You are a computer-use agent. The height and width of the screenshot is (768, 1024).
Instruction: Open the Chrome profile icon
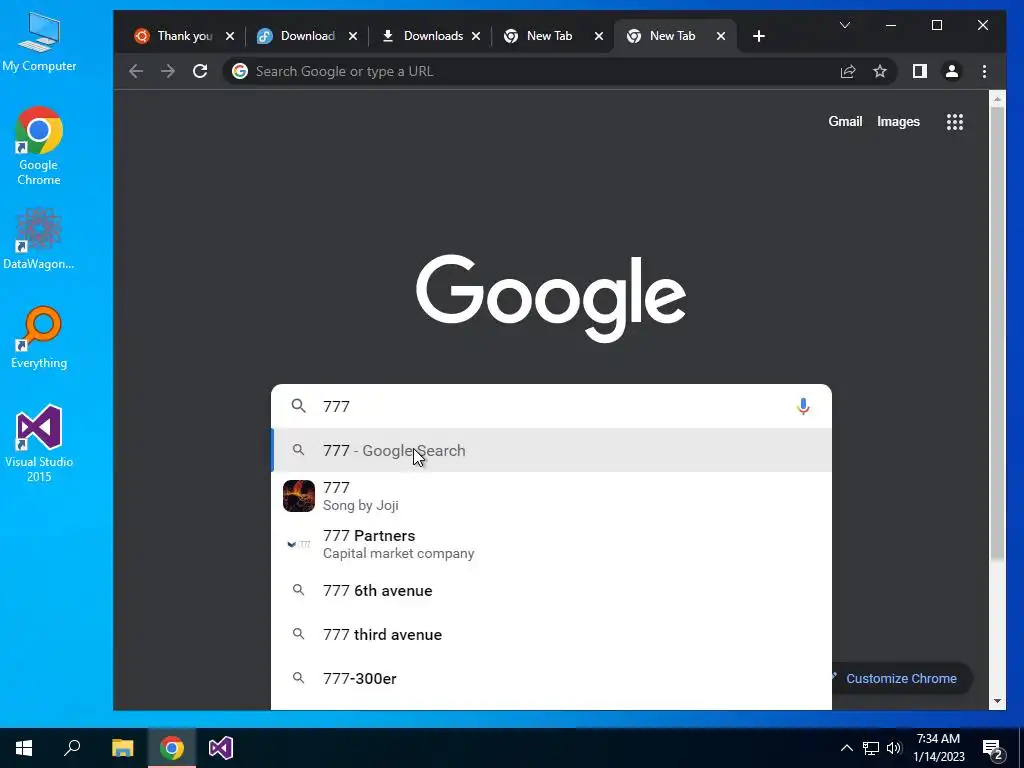(952, 71)
